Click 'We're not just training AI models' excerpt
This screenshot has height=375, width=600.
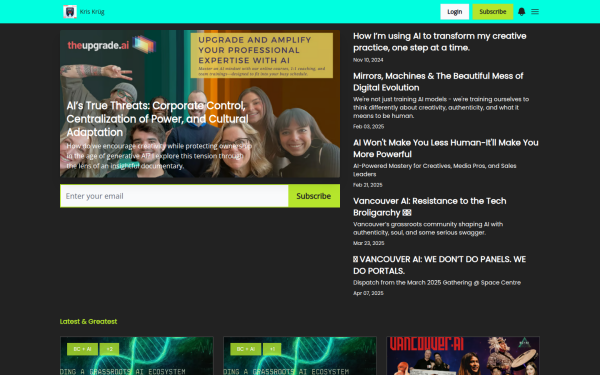tap(441, 108)
